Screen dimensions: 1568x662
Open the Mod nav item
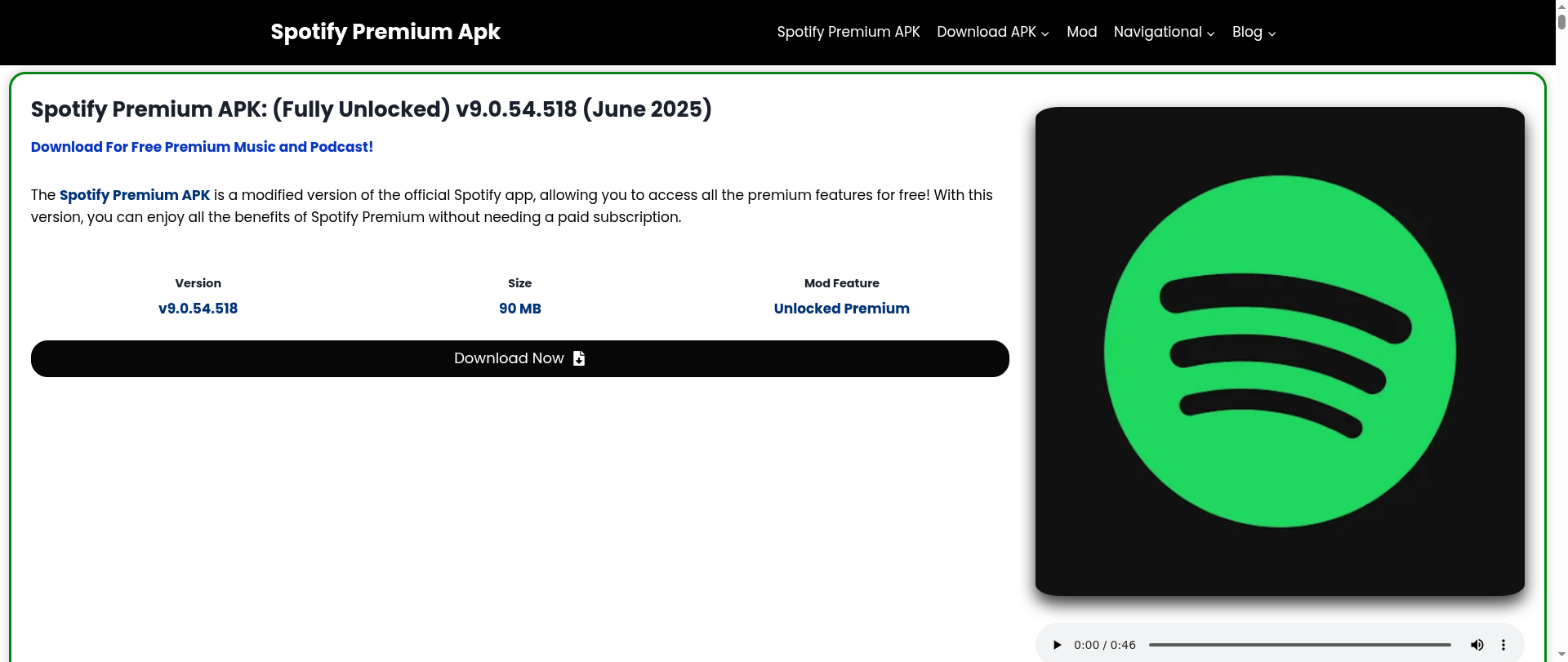click(1082, 32)
